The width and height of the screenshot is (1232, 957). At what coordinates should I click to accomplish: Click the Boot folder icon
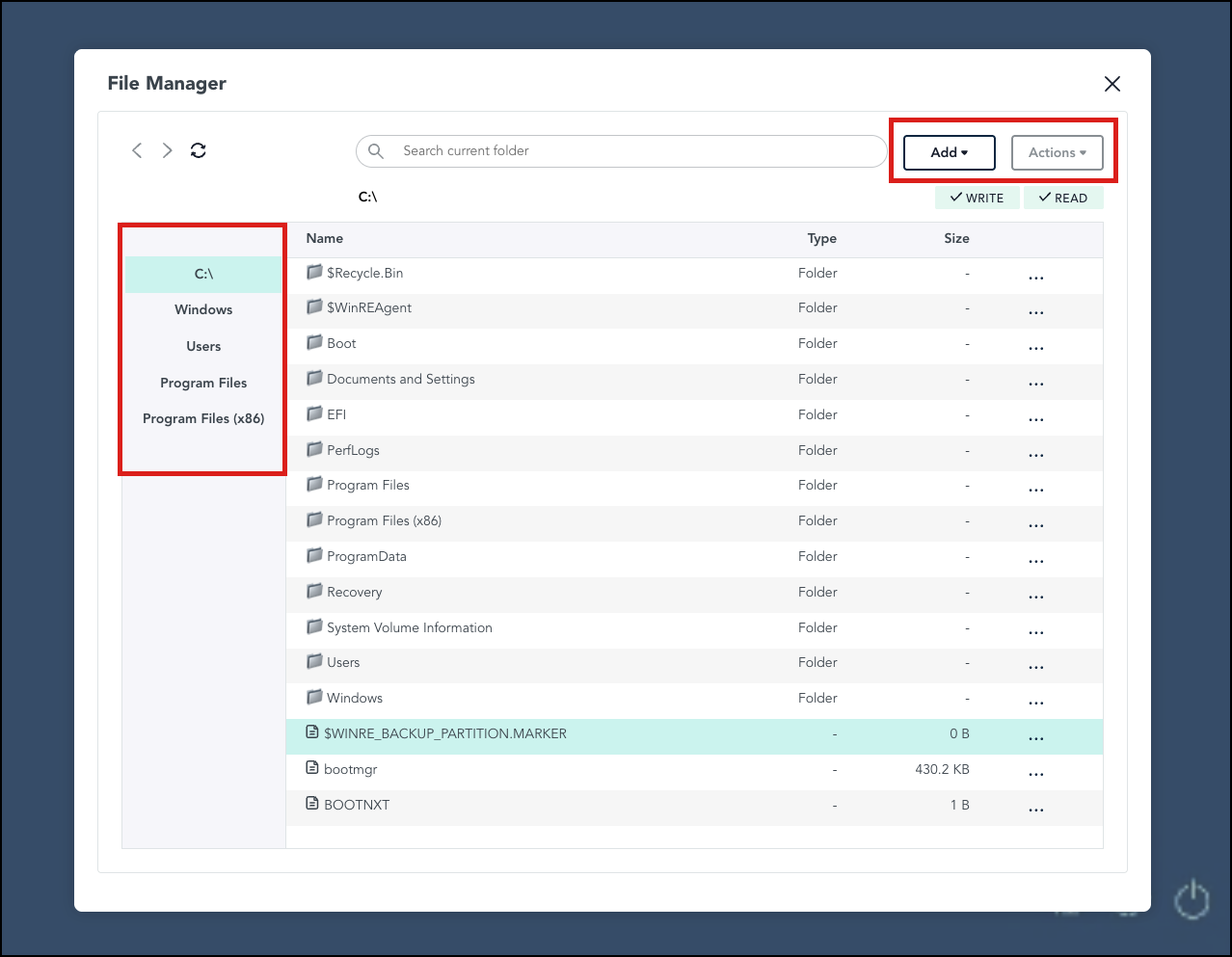click(x=314, y=342)
